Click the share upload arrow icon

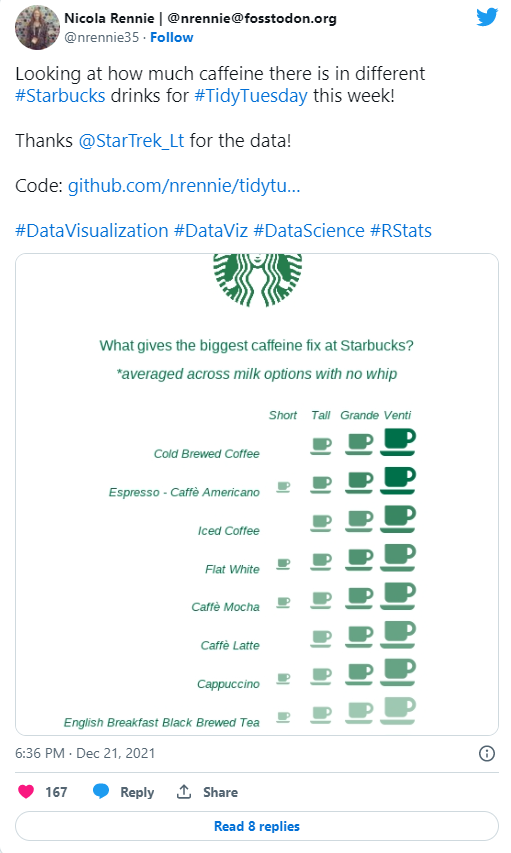pos(184,792)
